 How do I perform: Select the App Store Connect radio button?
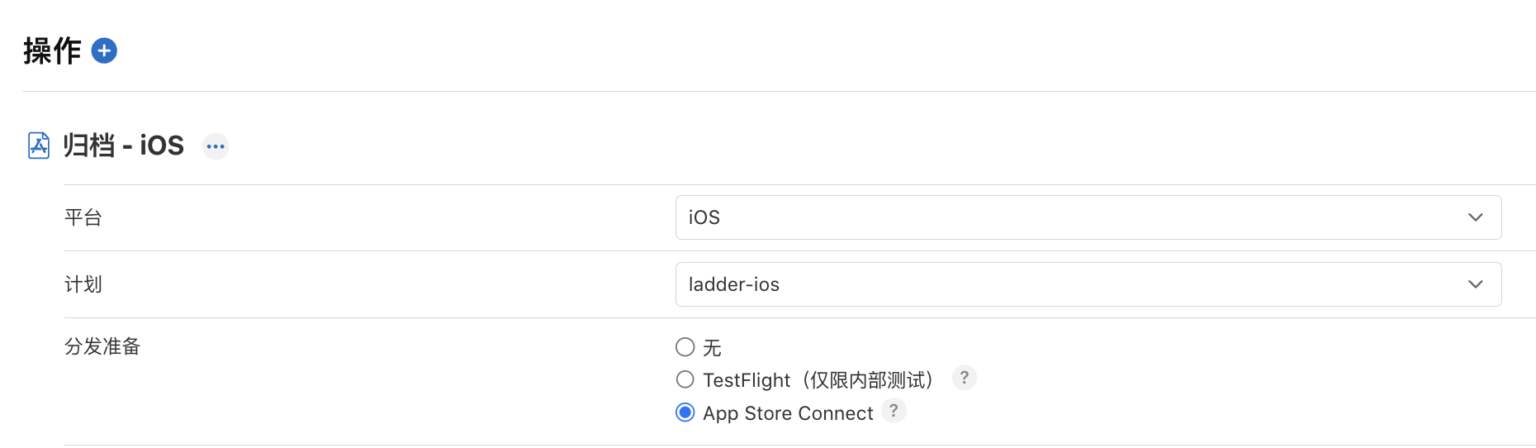(x=685, y=413)
